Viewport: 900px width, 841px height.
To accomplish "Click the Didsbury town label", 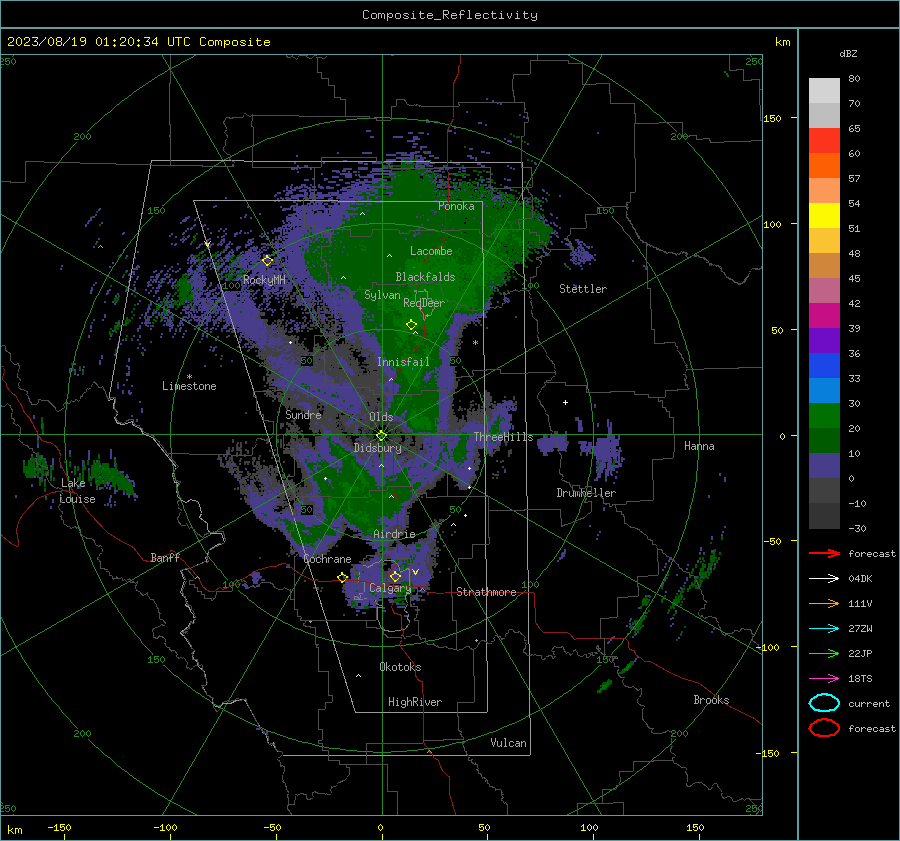I will (377, 448).
